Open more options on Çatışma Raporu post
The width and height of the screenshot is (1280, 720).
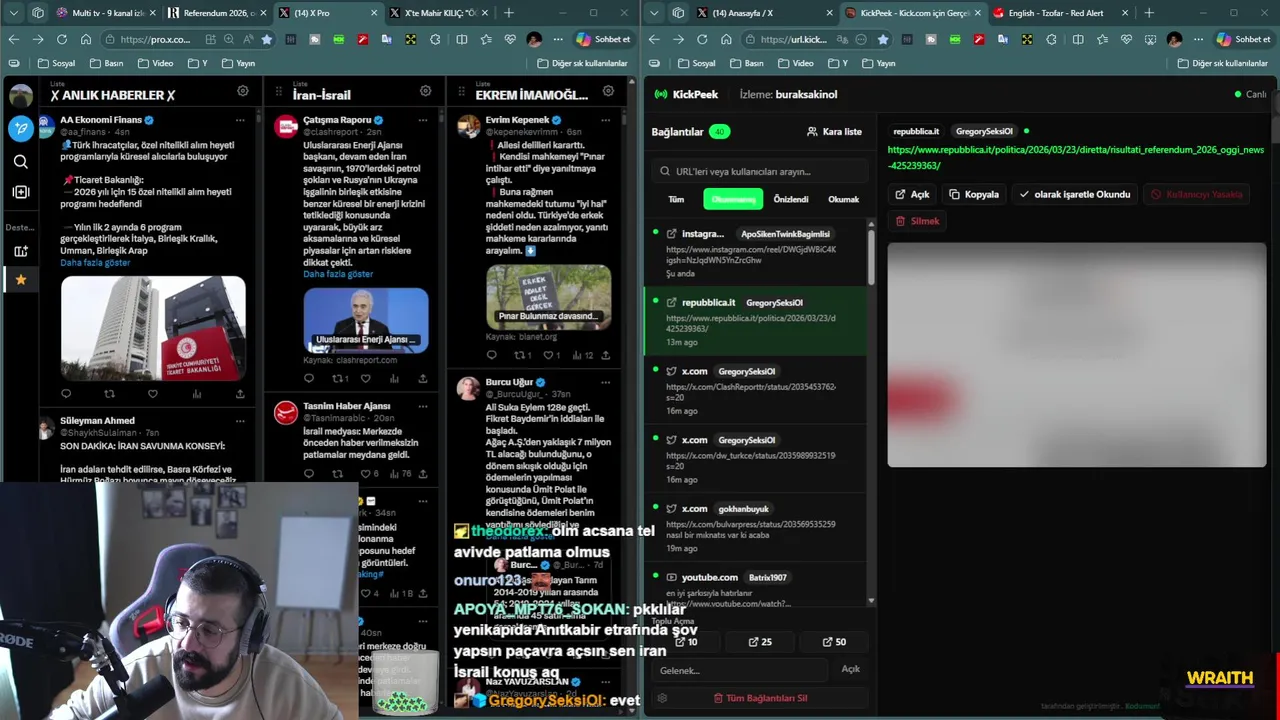[423, 120]
